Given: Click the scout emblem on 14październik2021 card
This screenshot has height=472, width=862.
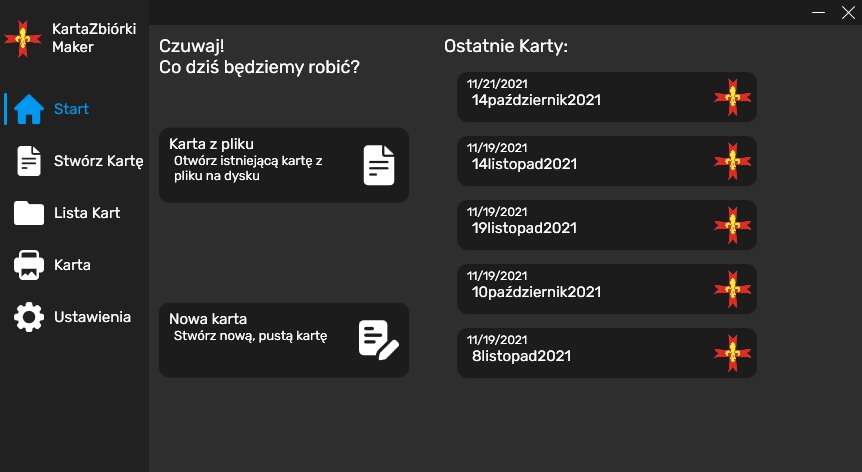Looking at the screenshot, I should [732, 97].
